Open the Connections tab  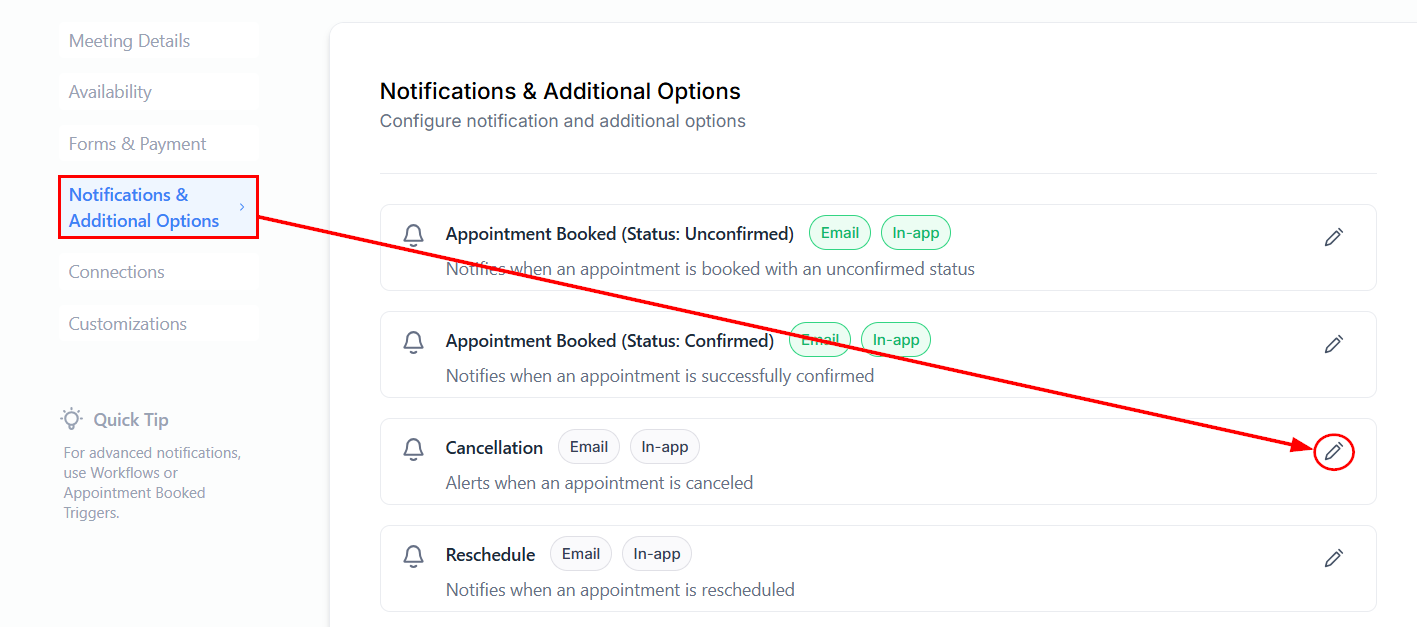(116, 272)
